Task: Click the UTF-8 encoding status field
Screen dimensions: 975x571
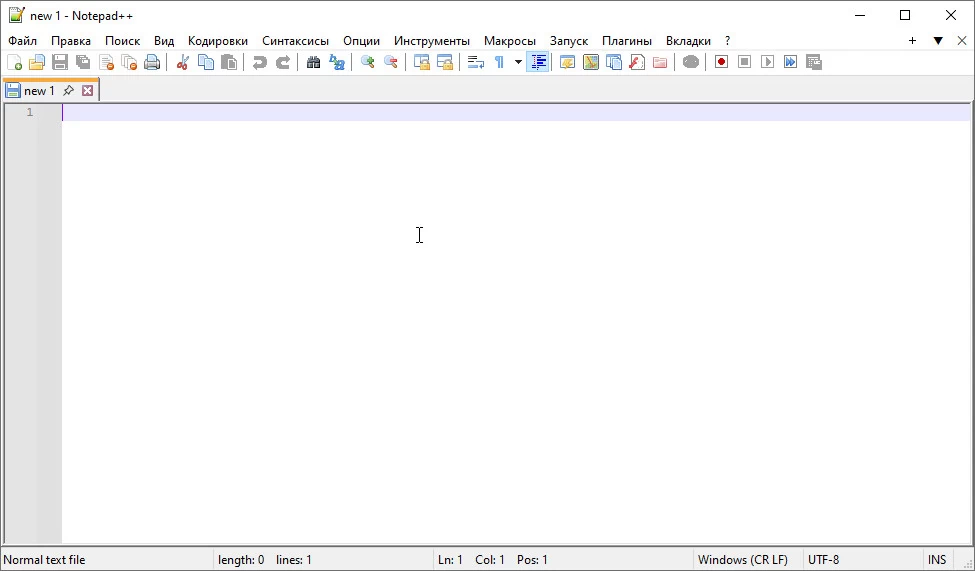Action: (x=823, y=560)
